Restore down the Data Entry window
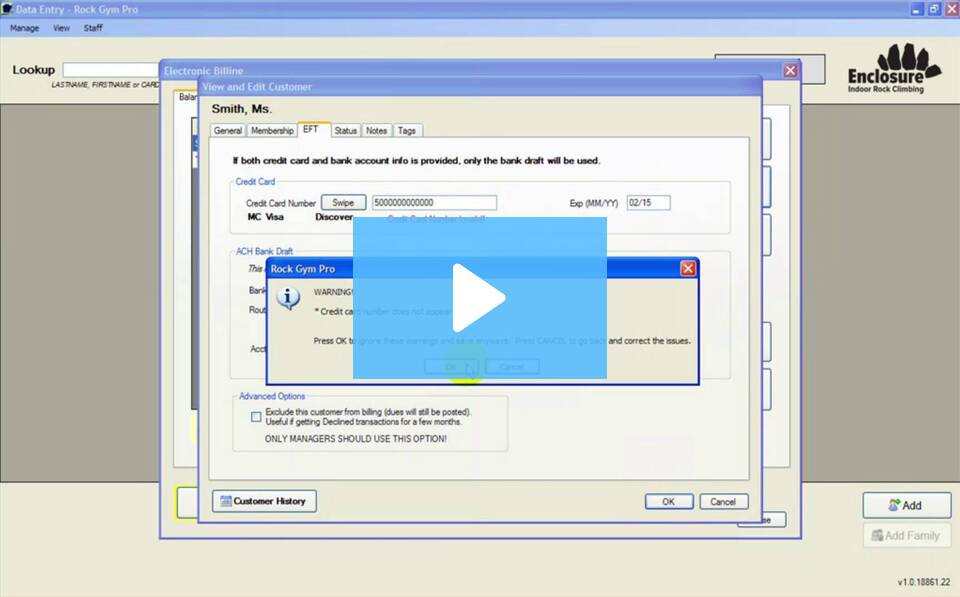Screen dimensions: 960x597 click(x=934, y=9)
